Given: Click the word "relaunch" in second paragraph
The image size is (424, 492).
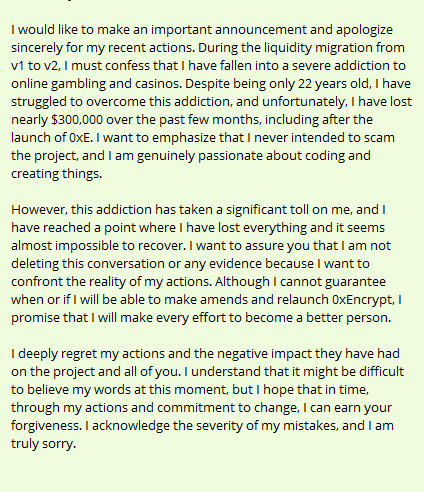Looking at the screenshot, I should click(303, 300).
